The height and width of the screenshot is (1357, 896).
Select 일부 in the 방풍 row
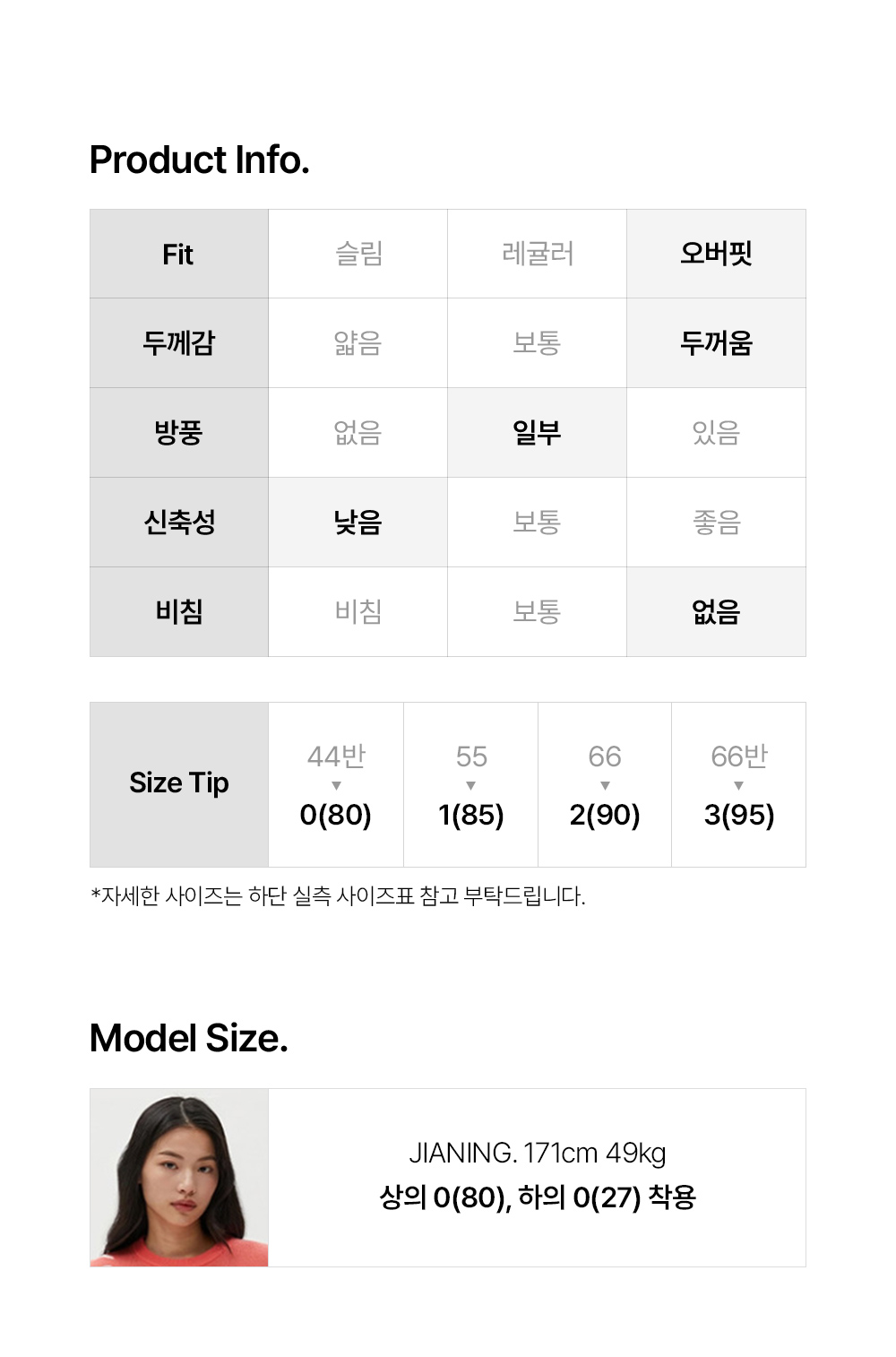(x=537, y=433)
